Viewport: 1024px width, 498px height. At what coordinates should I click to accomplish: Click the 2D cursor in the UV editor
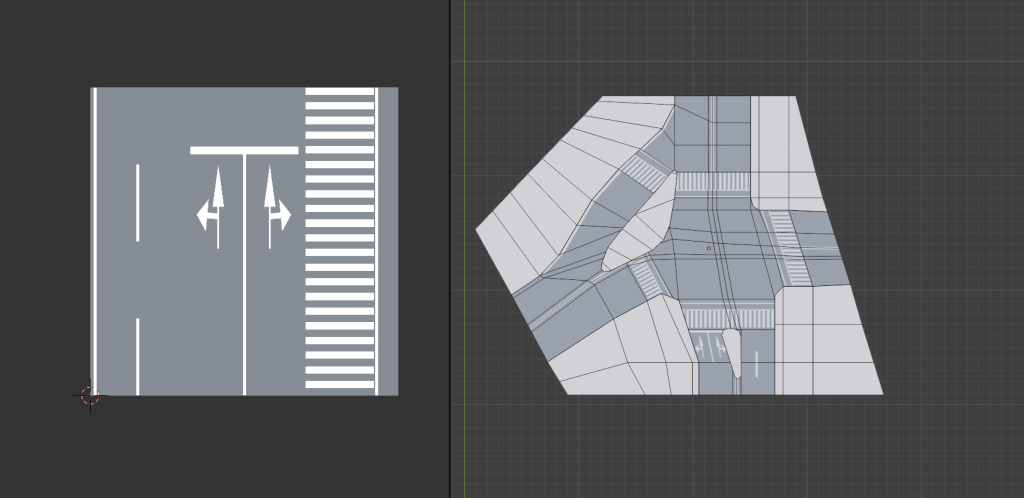(90, 396)
